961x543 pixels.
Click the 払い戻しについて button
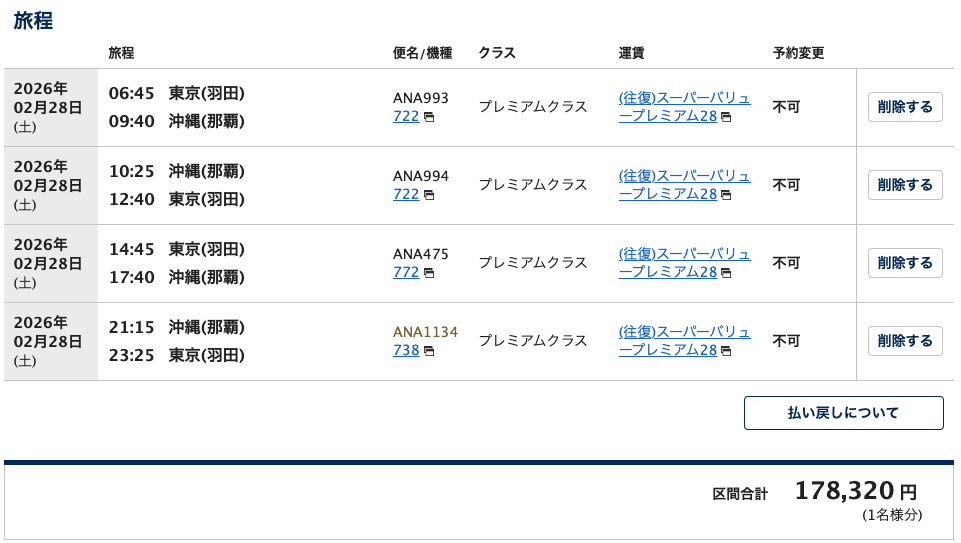pyautogui.click(x=843, y=413)
